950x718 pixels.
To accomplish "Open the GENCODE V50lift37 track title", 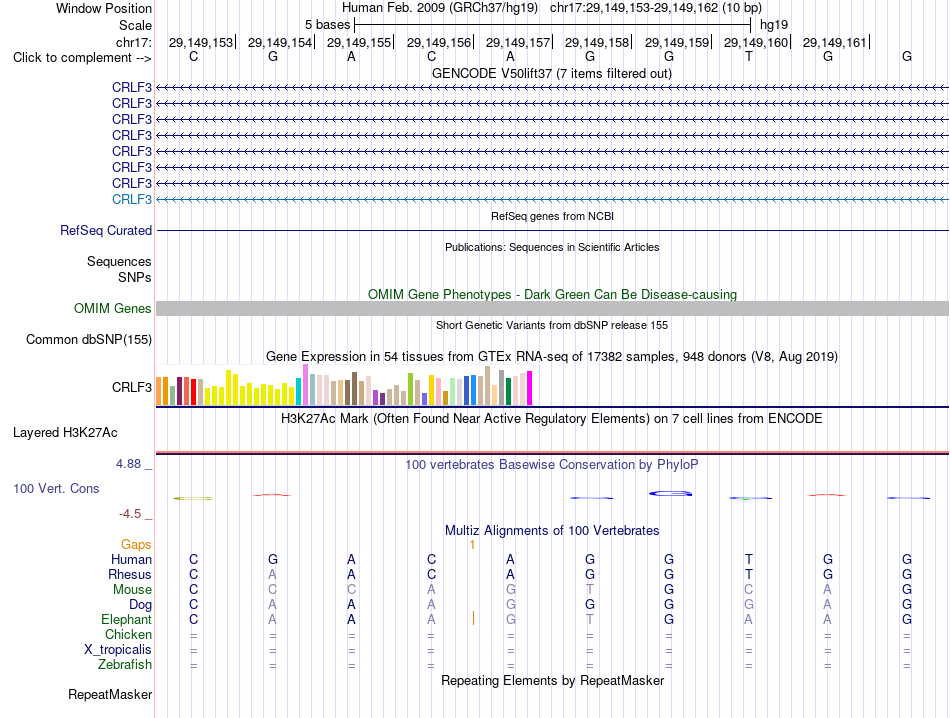I will click(x=552, y=73).
